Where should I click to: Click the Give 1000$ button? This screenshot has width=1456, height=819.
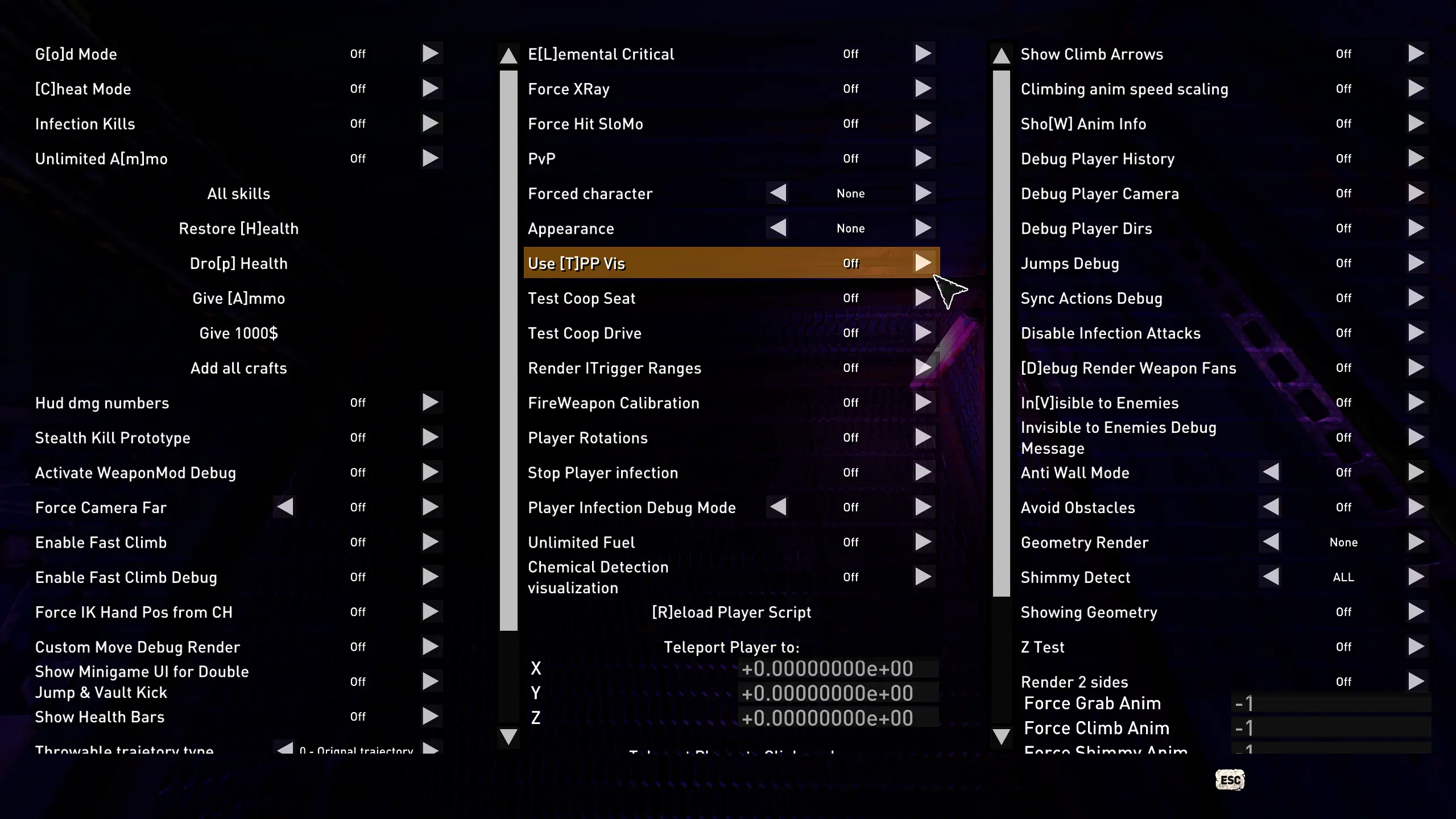(x=239, y=333)
